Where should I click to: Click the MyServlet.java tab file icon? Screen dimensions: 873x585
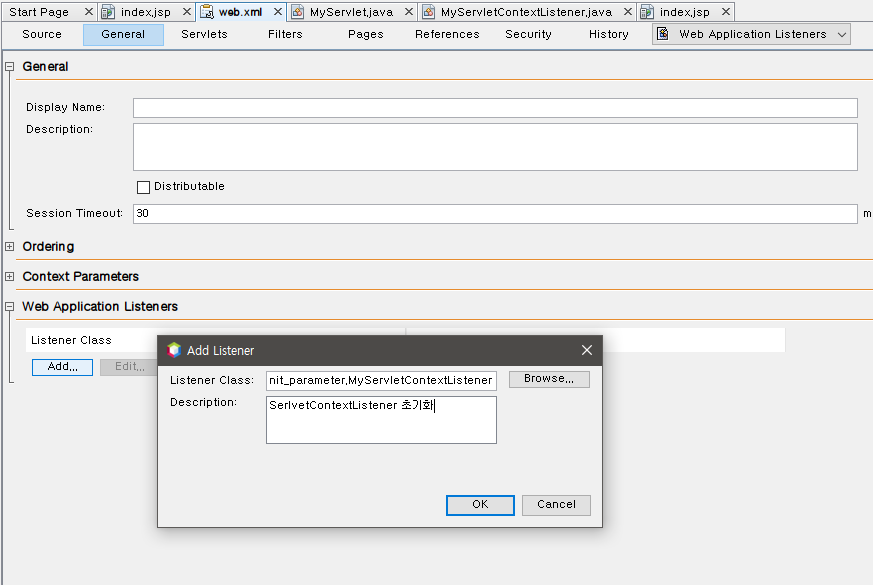coord(298,12)
